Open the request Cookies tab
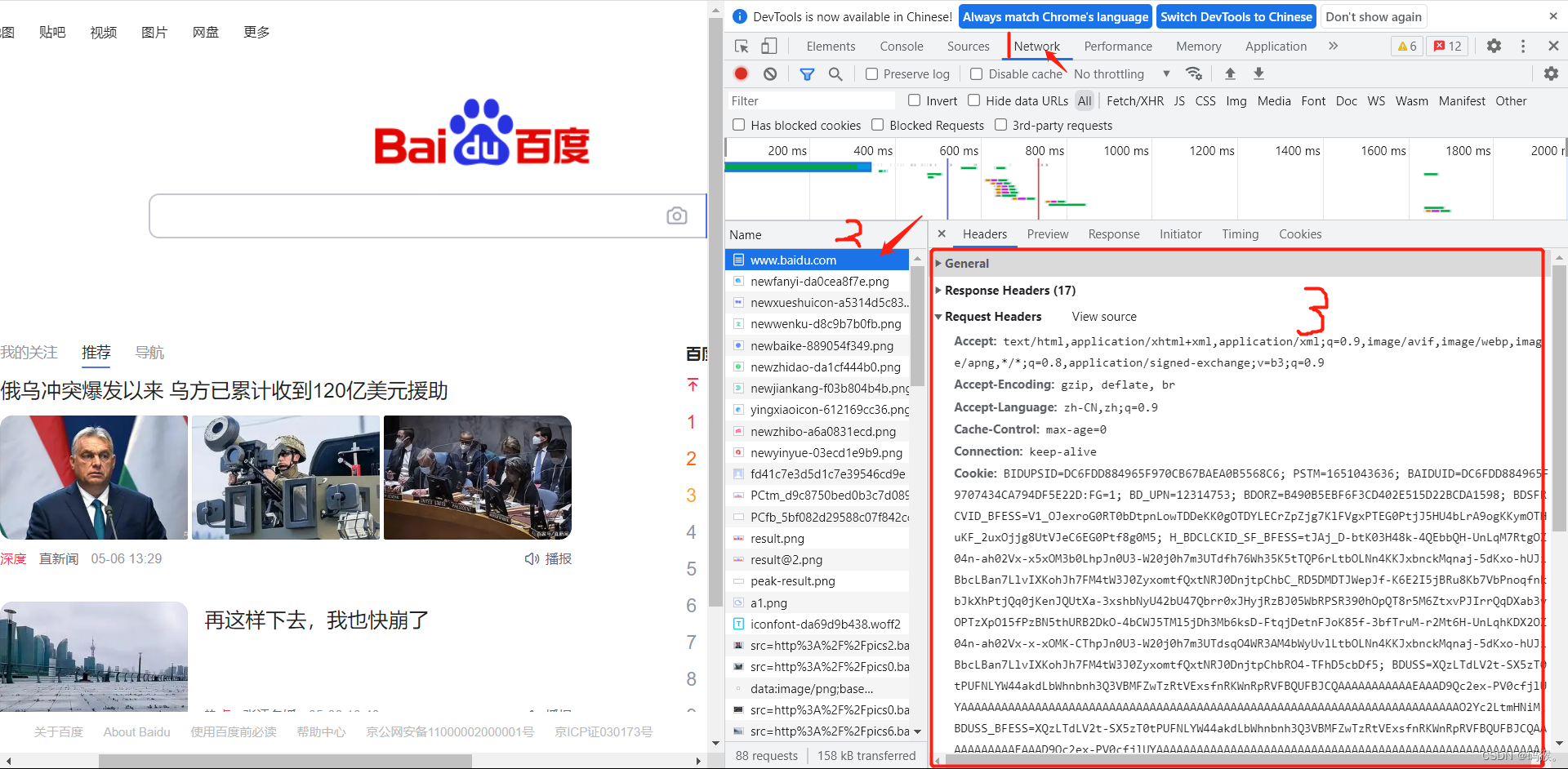Viewport: 1568px width, 769px height. coord(1300,234)
